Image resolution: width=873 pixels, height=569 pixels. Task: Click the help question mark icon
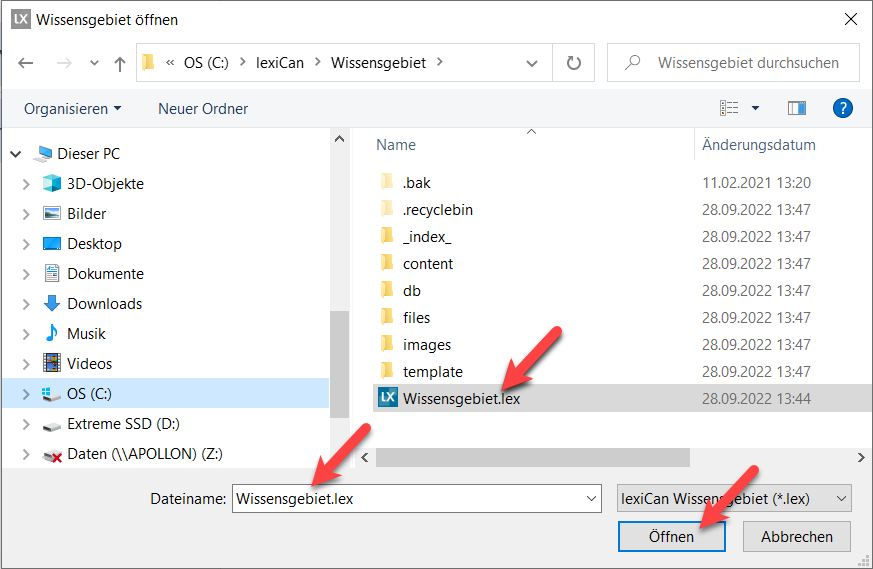coord(842,108)
